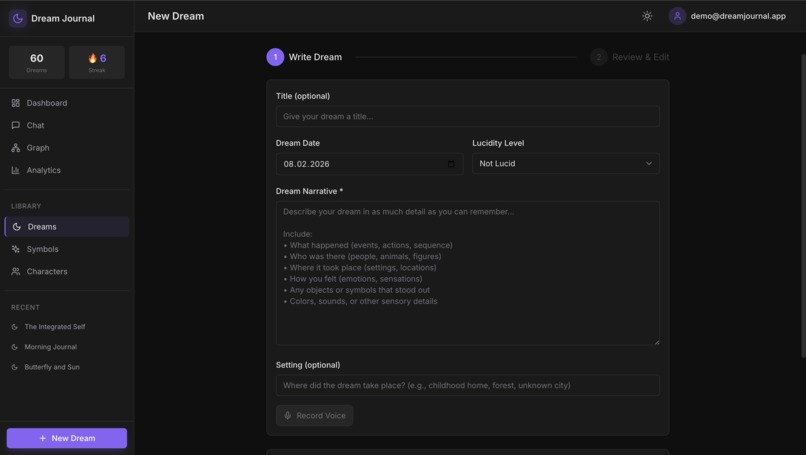The width and height of the screenshot is (806, 455).
Task: Open the Symbols library
Action: [x=67, y=249]
